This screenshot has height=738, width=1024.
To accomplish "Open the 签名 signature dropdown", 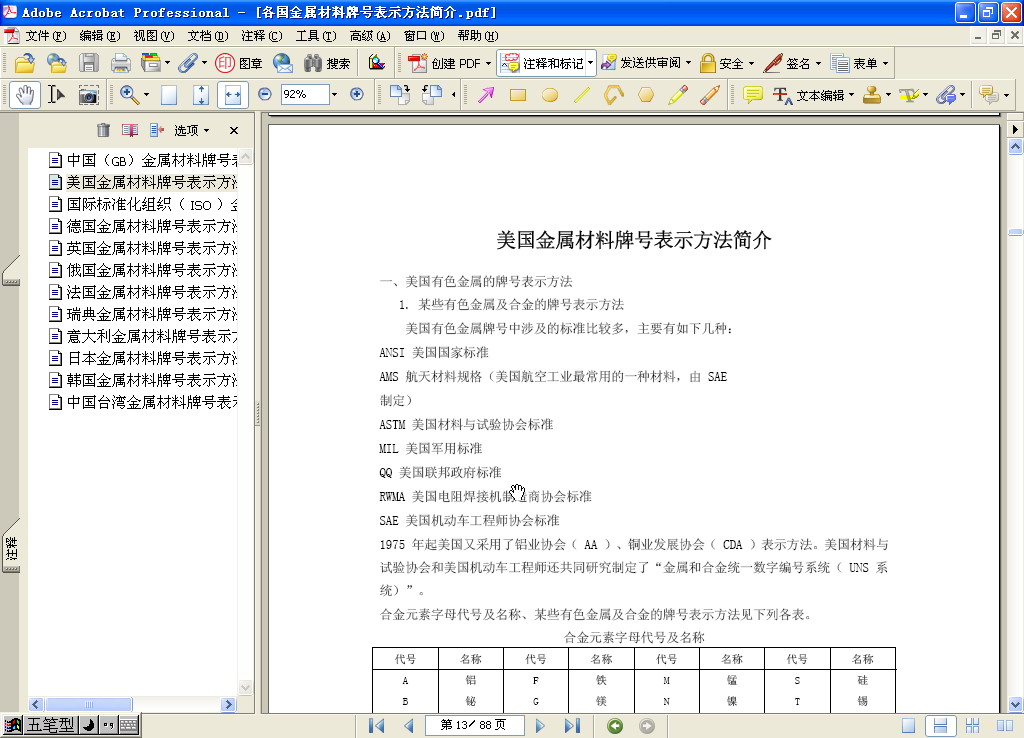I will 818,63.
